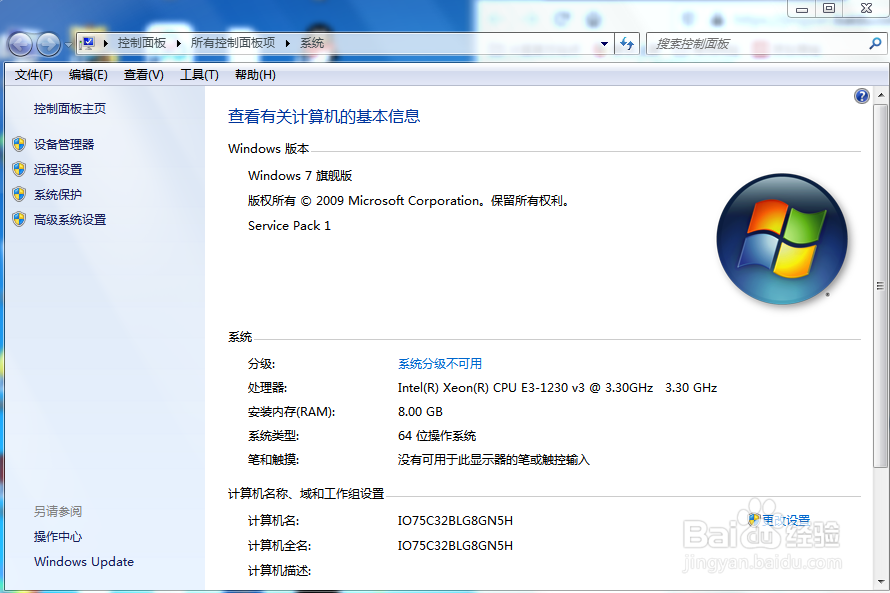Viewport: 890px width, 593px height.
Task: Open the 帮助(H) menu
Action: 255,75
